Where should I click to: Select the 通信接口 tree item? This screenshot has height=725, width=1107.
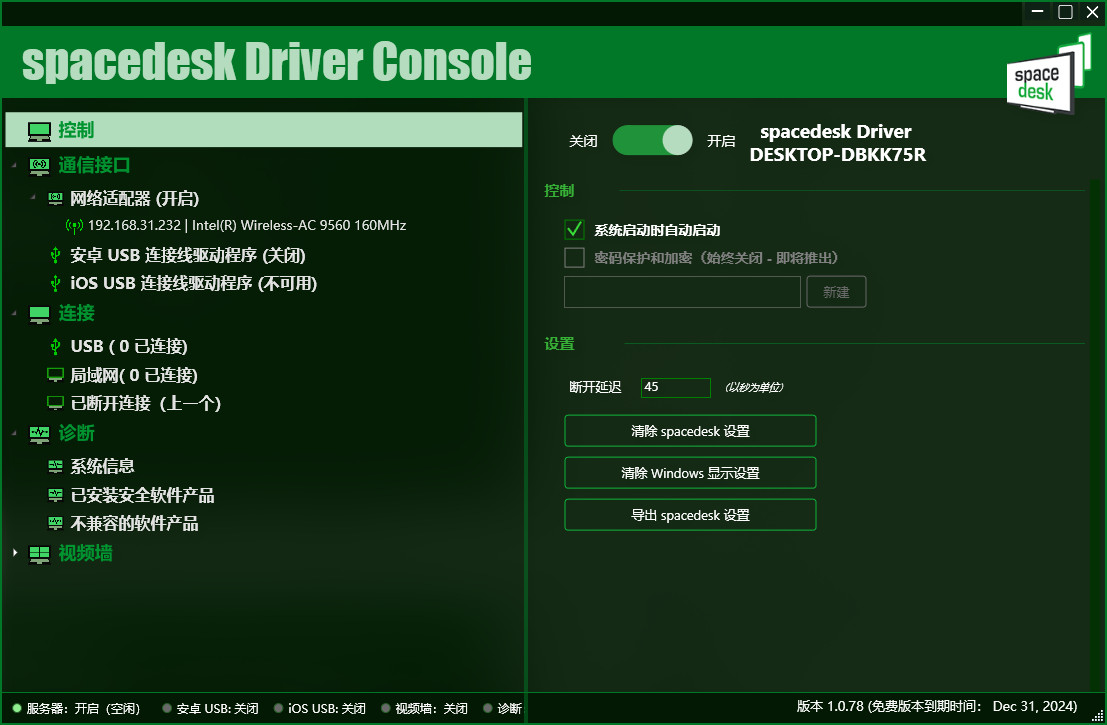click(95, 165)
